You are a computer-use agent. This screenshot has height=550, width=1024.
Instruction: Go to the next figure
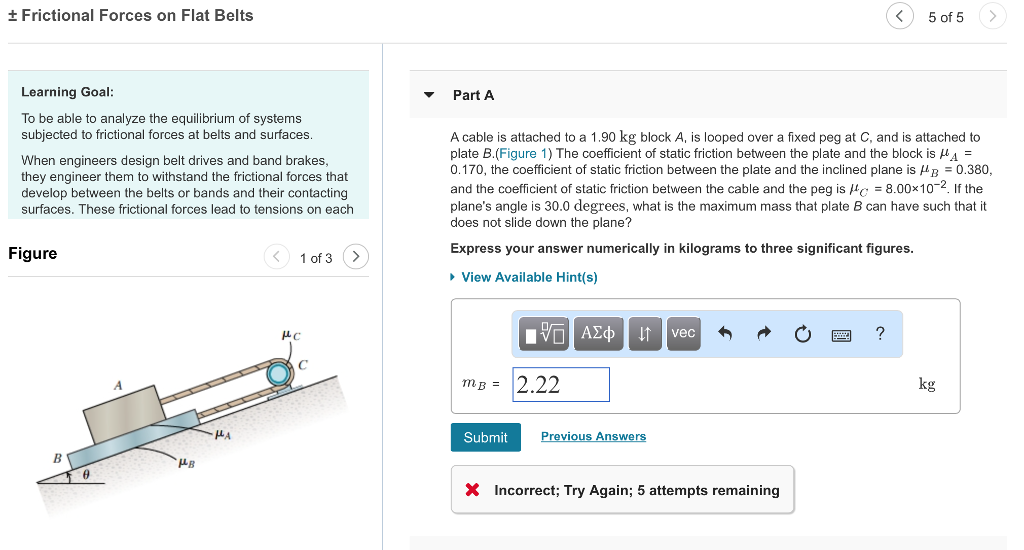[x=355, y=257]
